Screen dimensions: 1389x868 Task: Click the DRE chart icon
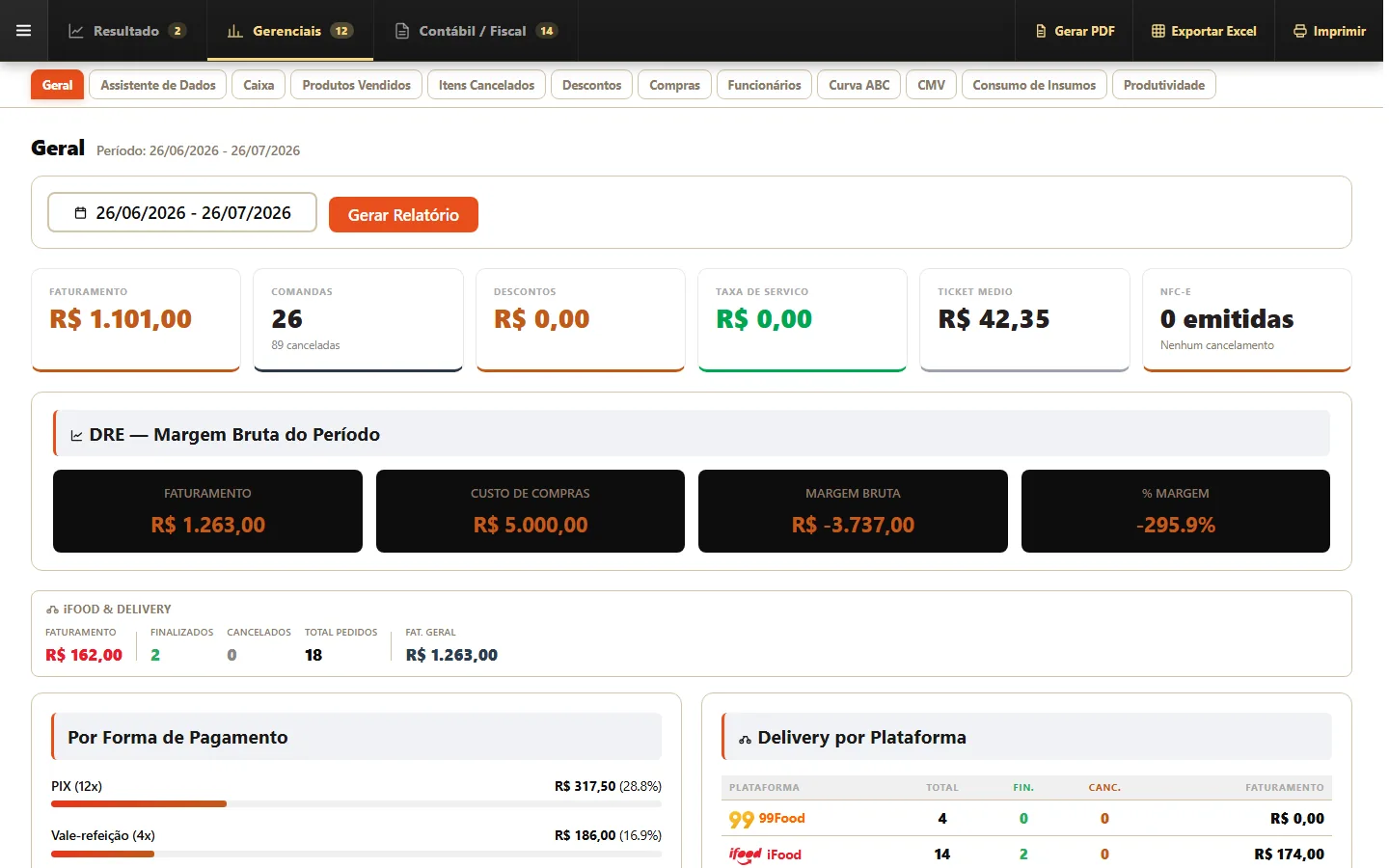coord(76,436)
